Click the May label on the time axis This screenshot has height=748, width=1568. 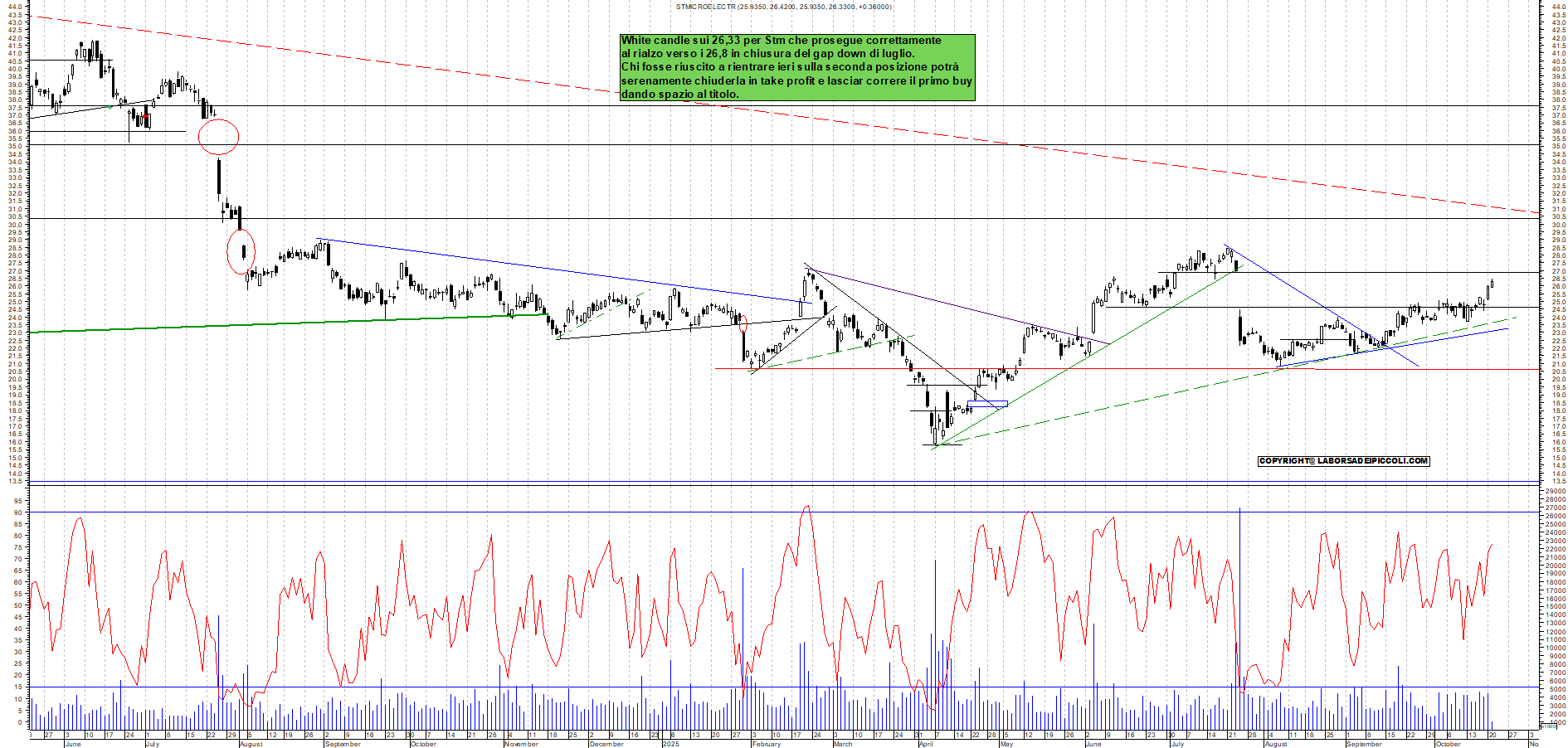[1006, 744]
